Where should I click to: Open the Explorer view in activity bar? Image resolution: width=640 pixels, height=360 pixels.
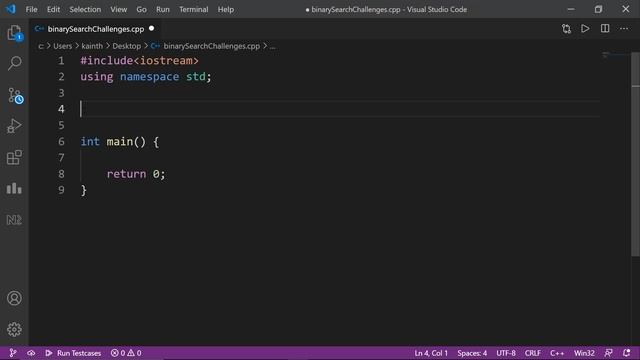(14, 33)
